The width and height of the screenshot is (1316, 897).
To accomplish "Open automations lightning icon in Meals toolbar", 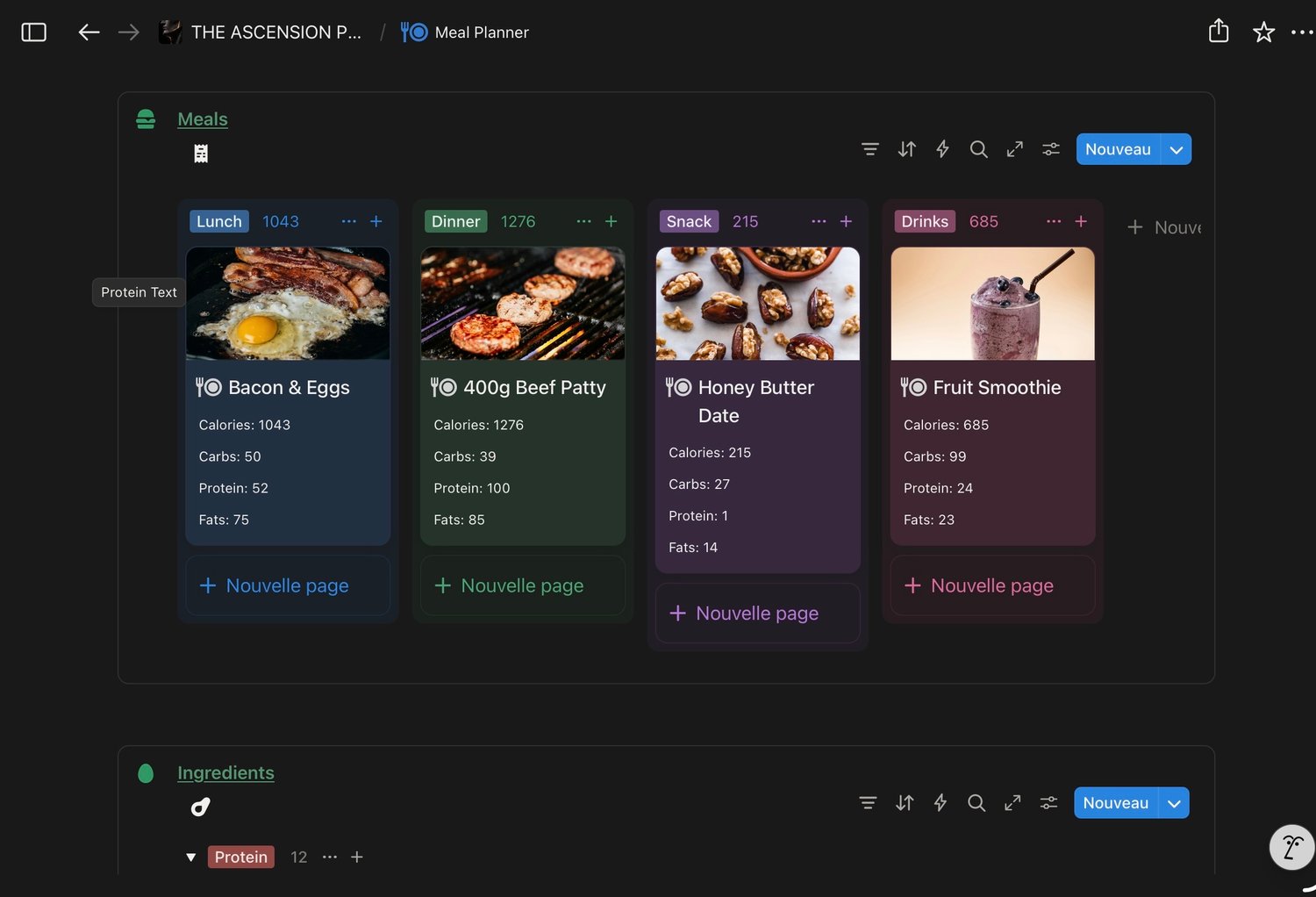I will pos(943,149).
